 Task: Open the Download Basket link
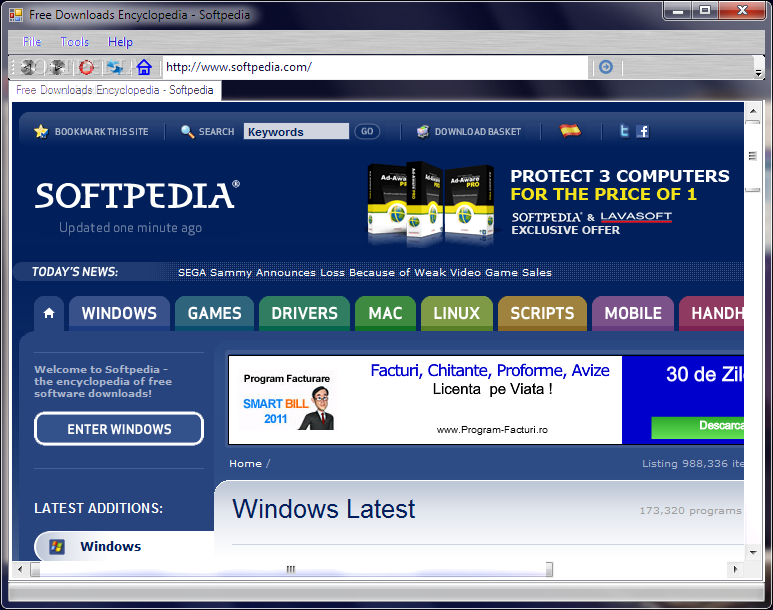click(478, 132)
